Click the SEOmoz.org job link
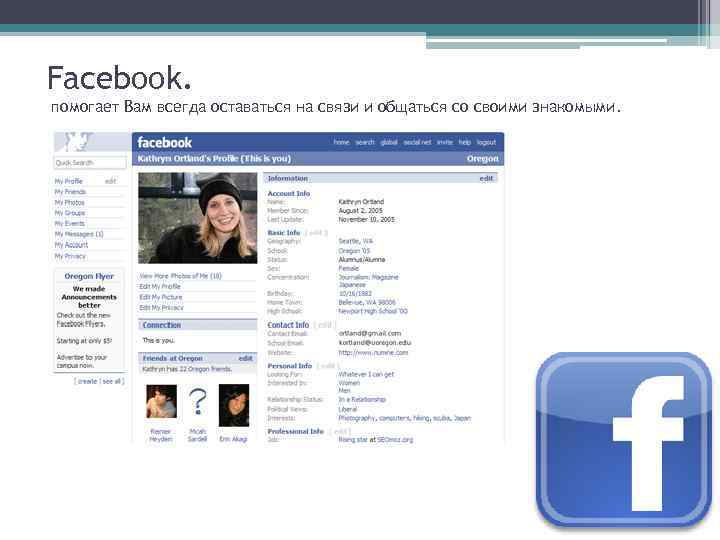 pos(395,439)
